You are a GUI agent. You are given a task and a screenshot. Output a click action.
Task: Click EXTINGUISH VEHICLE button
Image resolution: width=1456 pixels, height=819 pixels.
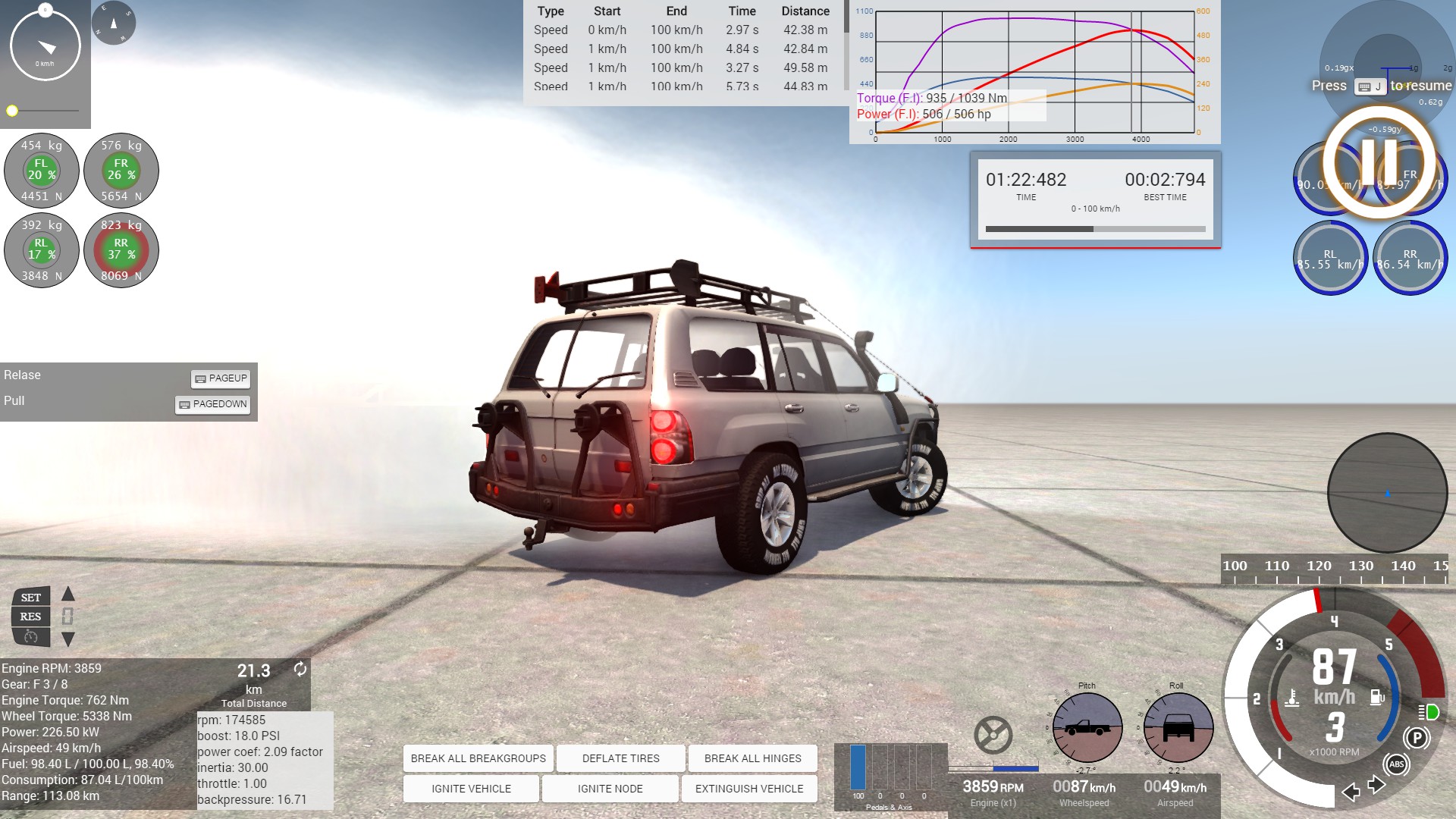tap(749, 789)
